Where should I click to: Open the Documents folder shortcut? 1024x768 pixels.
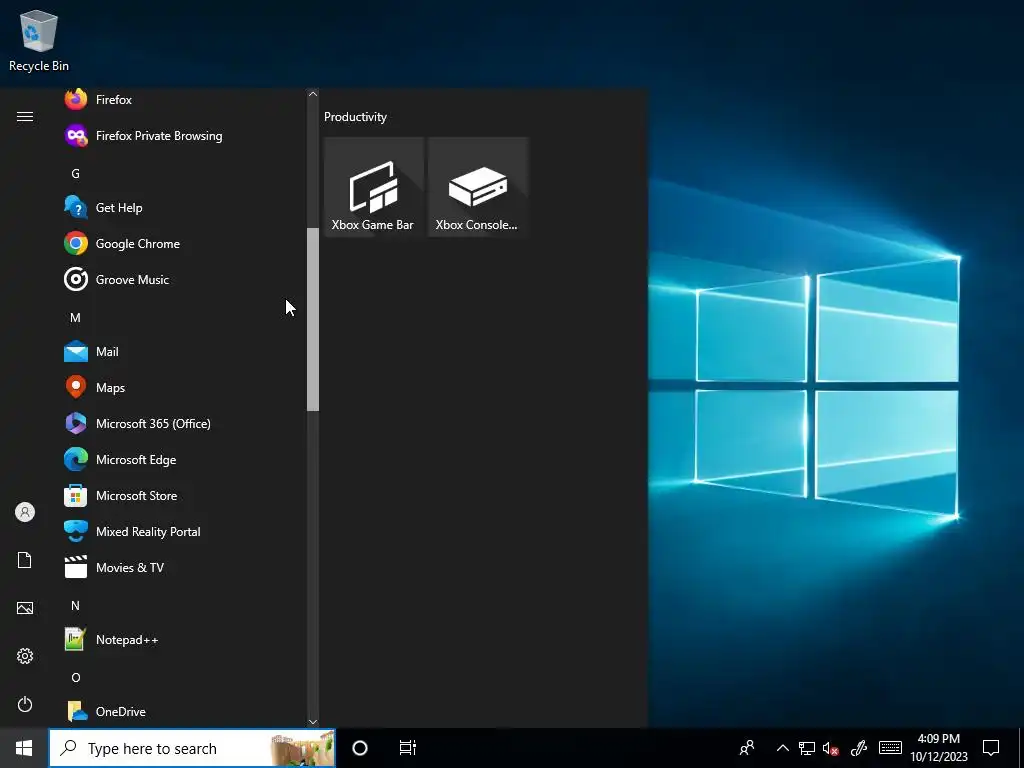(x=25, y=560)
